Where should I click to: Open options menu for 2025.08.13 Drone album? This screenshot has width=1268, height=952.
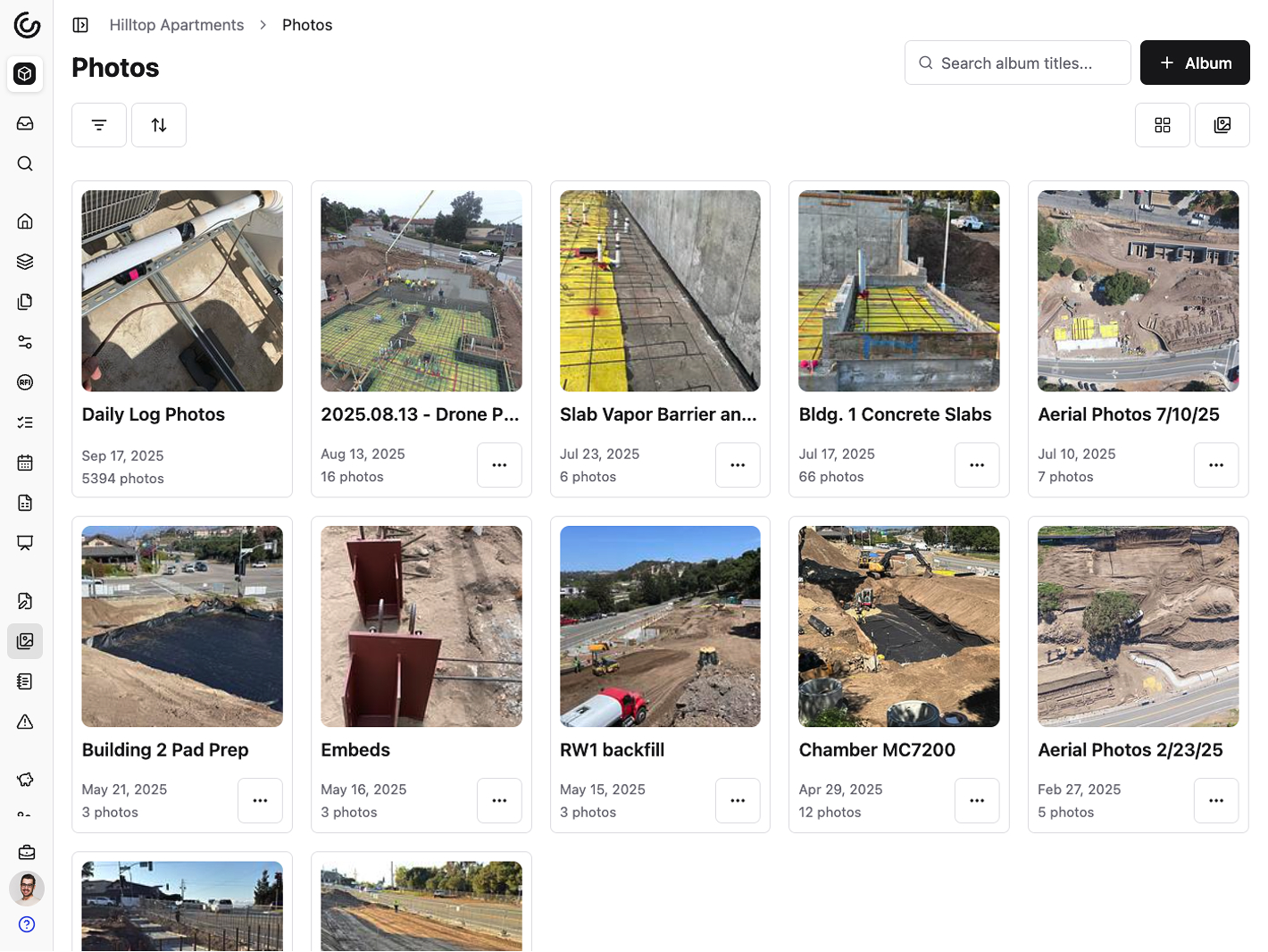point(499,465)
